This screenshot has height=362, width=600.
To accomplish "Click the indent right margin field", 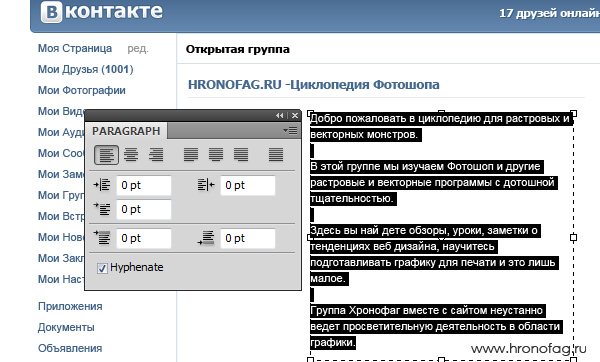I will (x=248, y=186).
